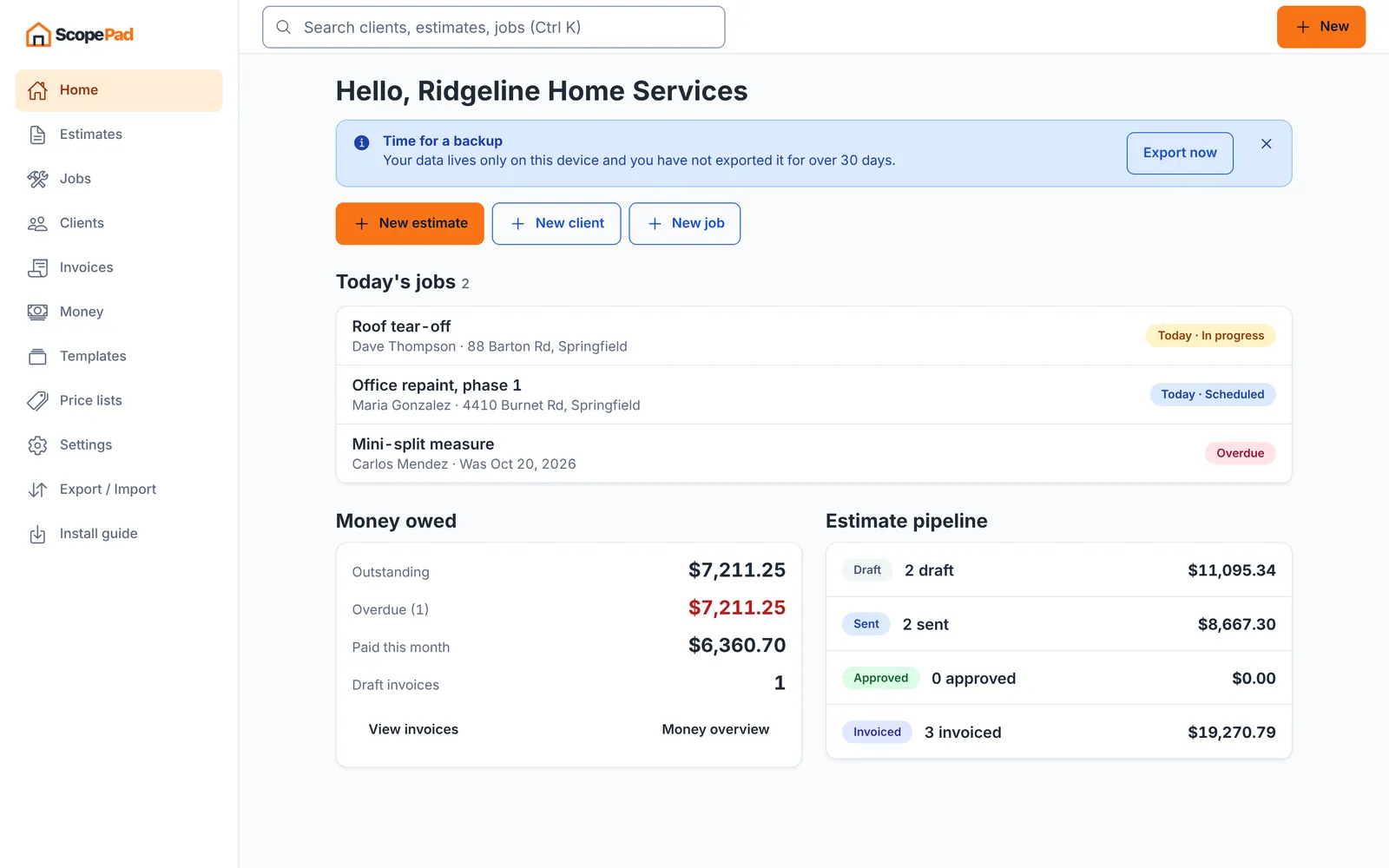Go to the Jobs page

(x=119, y=179)
